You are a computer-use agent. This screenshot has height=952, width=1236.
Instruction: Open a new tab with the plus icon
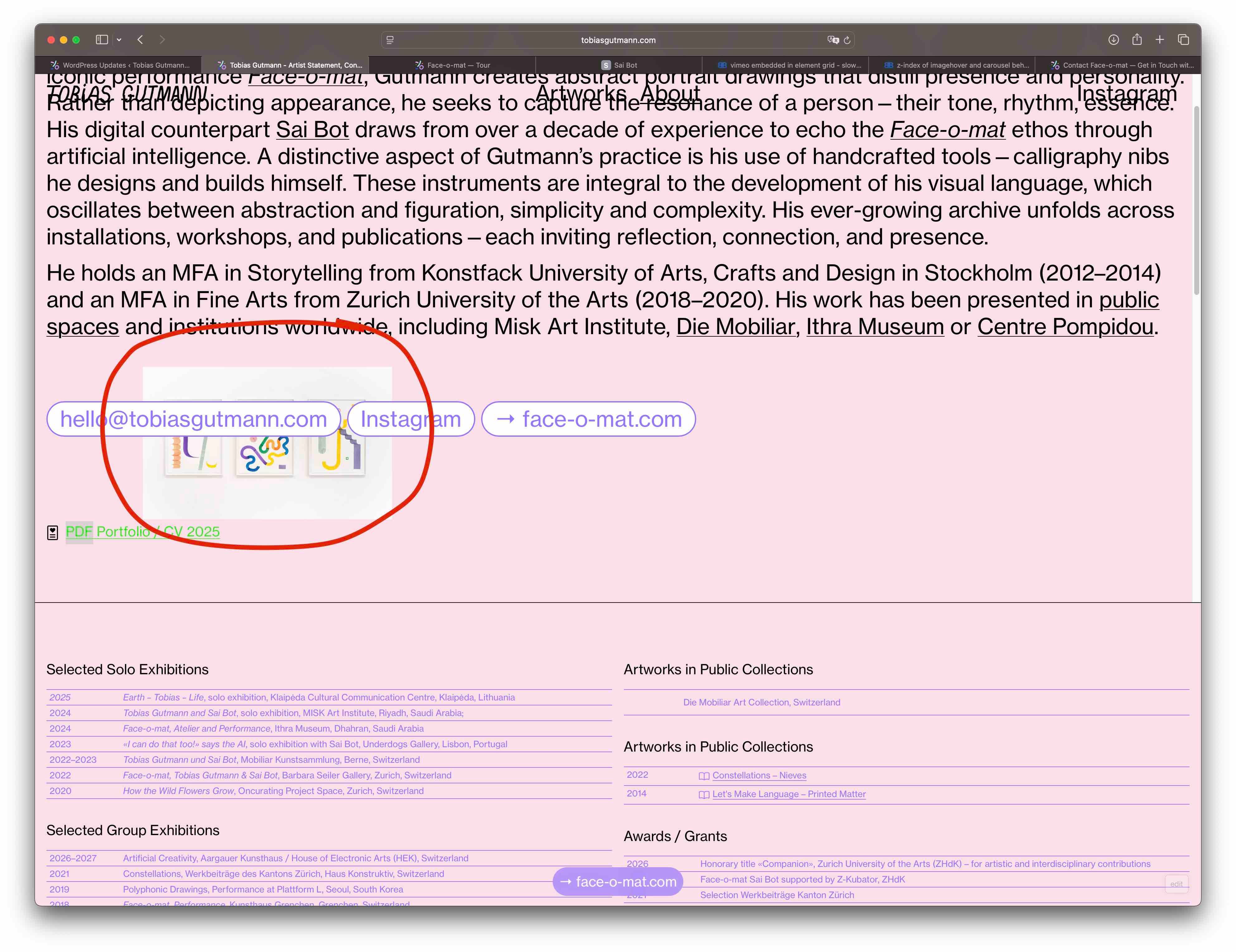pyautogui.click(x=1160, y=40)
